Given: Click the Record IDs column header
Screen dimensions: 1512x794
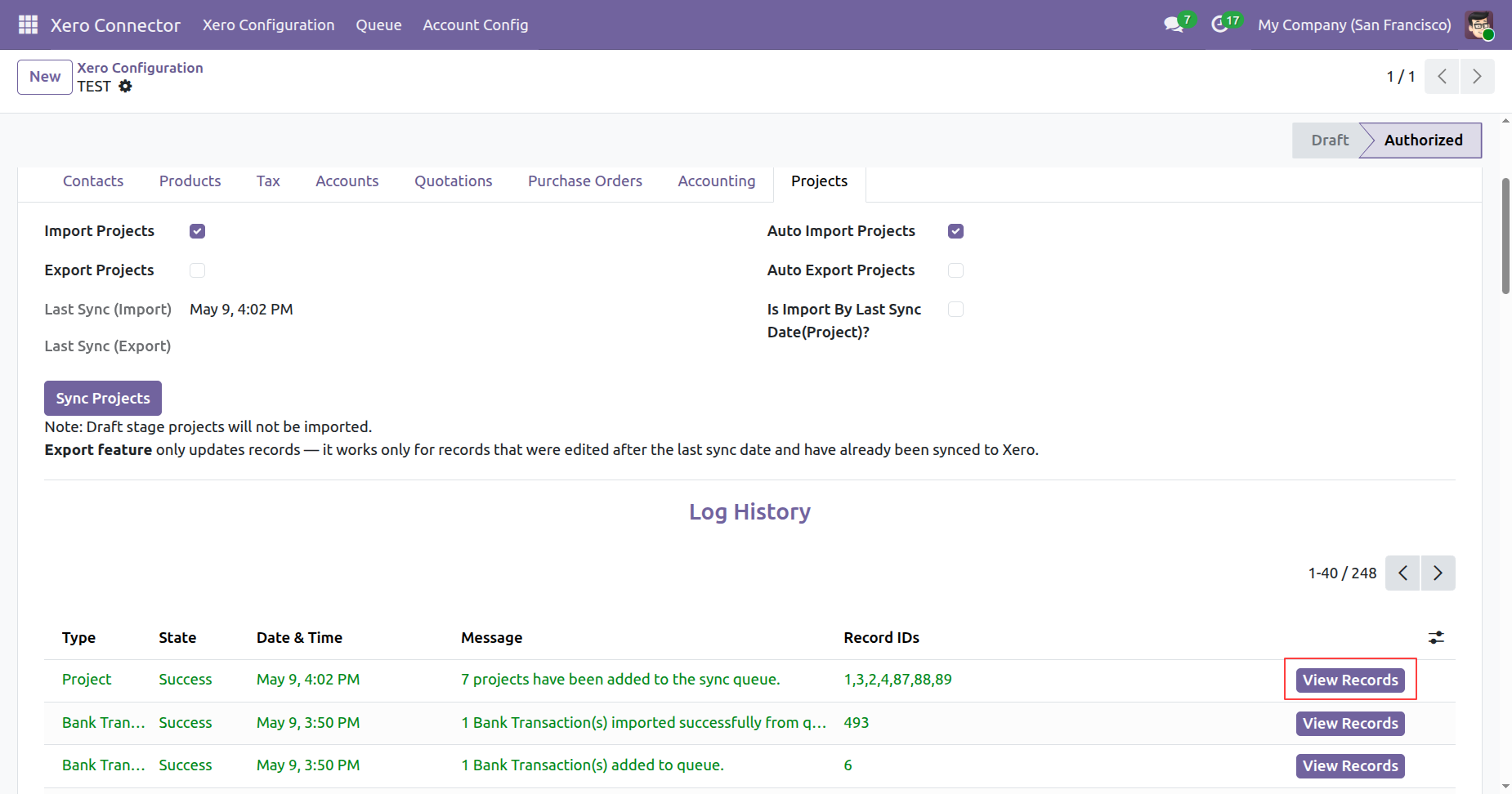Looking at the screenshot, I should [881, 638].
